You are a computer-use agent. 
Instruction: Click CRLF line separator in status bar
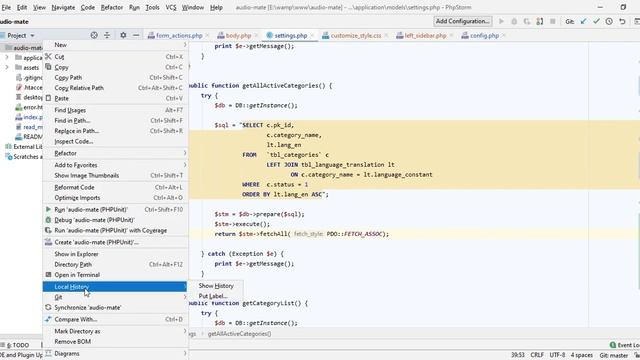(537, 355)
